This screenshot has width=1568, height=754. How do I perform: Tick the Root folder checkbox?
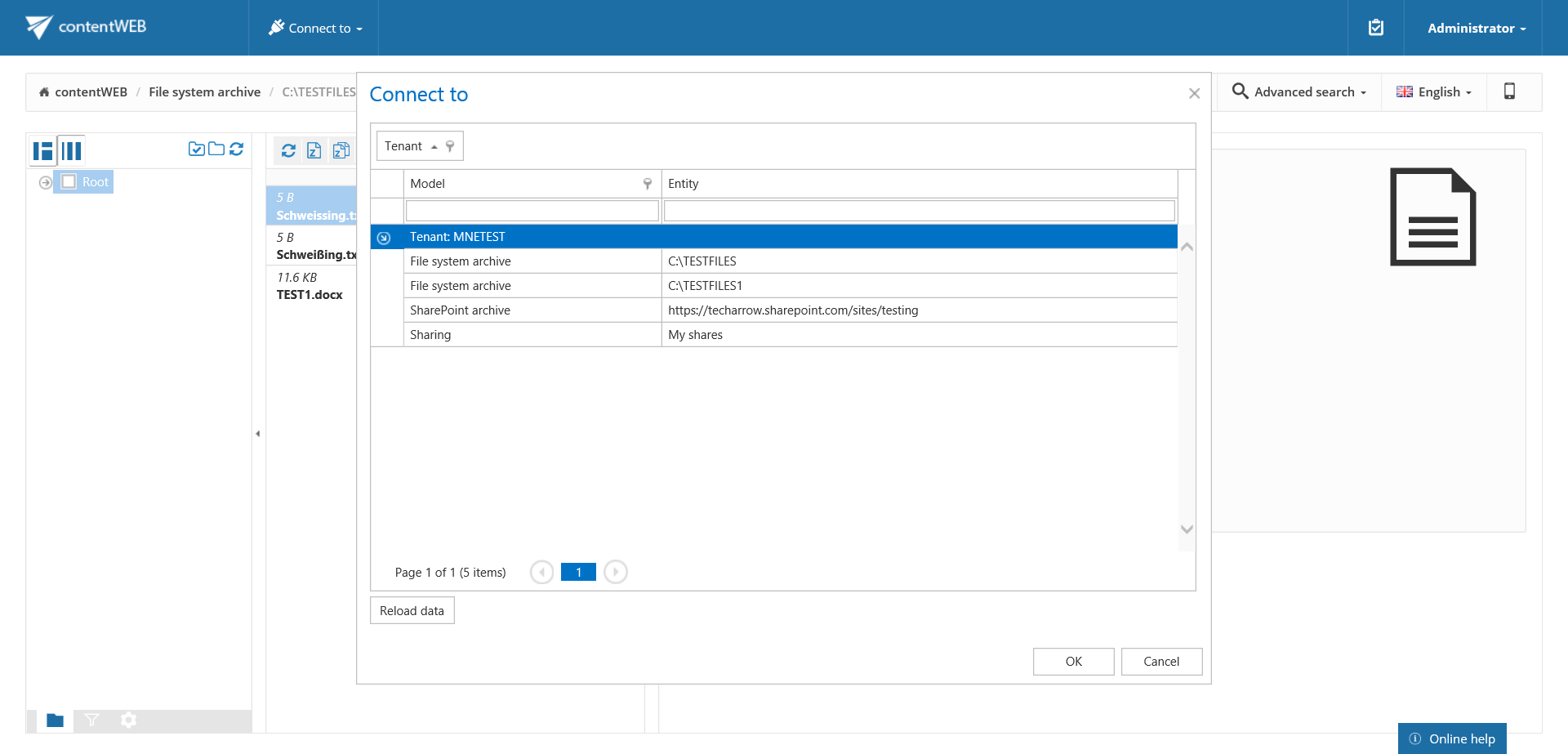[69, 181]
